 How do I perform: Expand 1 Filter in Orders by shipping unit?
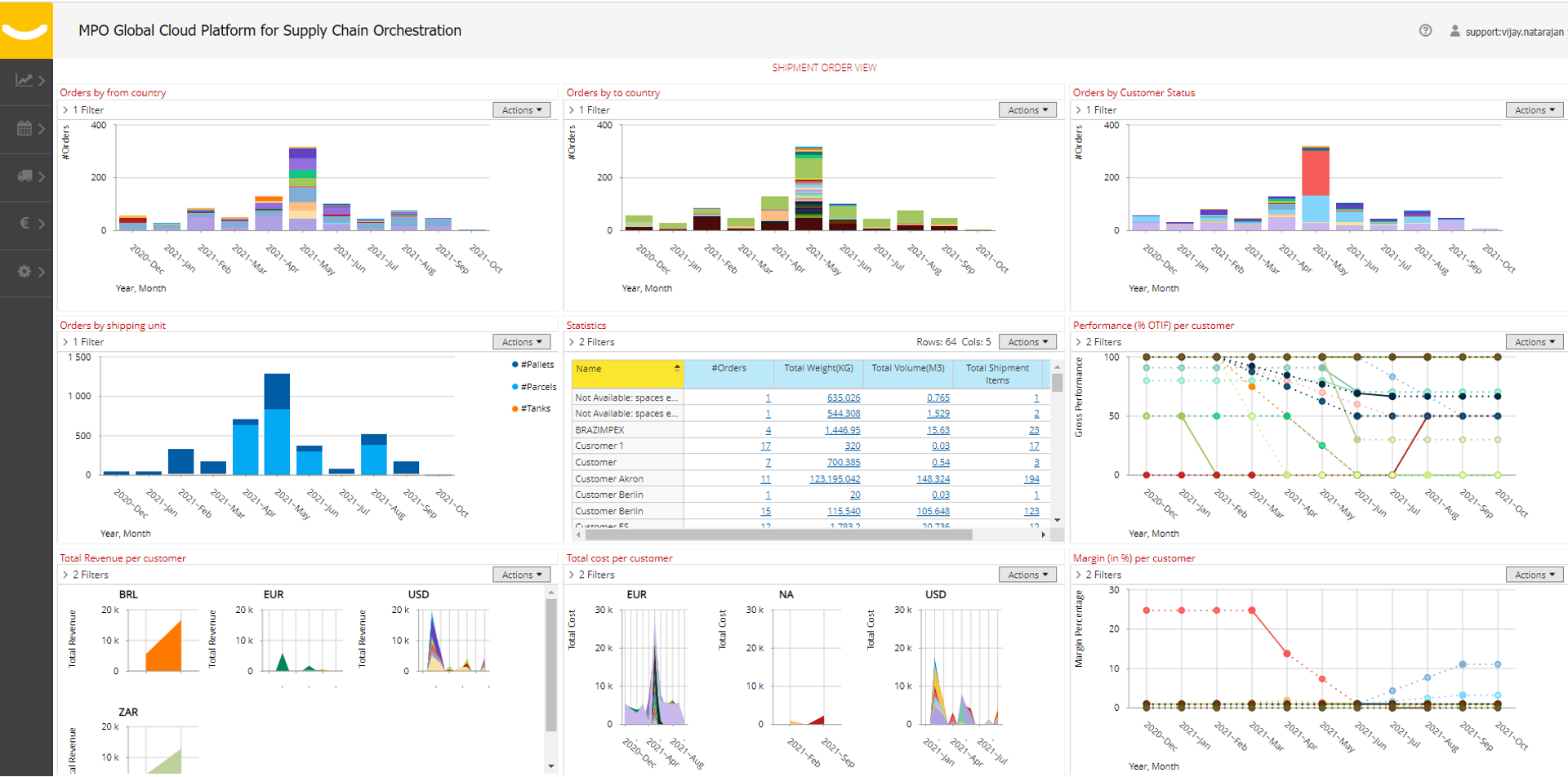point(83,342)
